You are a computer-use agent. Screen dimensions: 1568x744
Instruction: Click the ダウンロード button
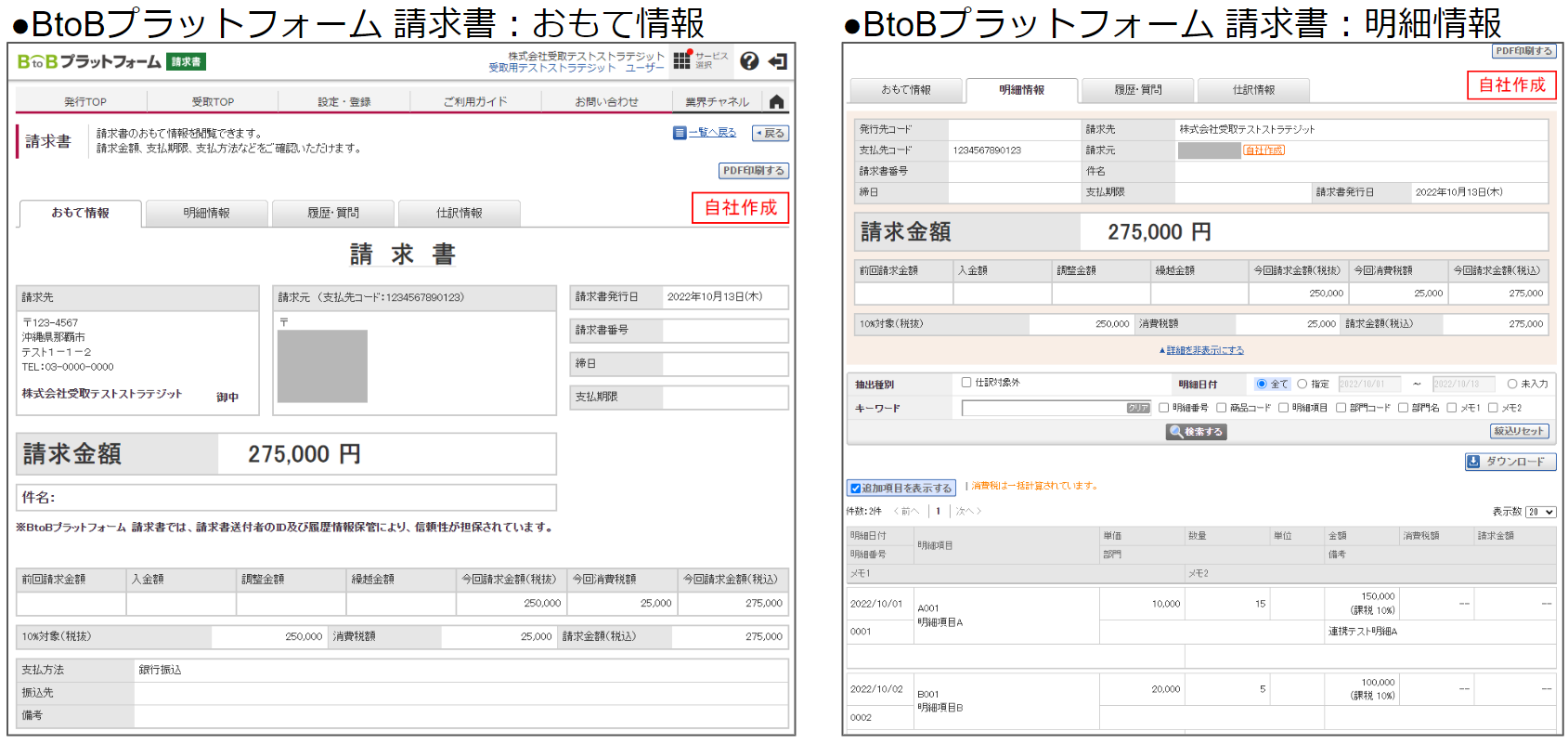(1510, 462)
